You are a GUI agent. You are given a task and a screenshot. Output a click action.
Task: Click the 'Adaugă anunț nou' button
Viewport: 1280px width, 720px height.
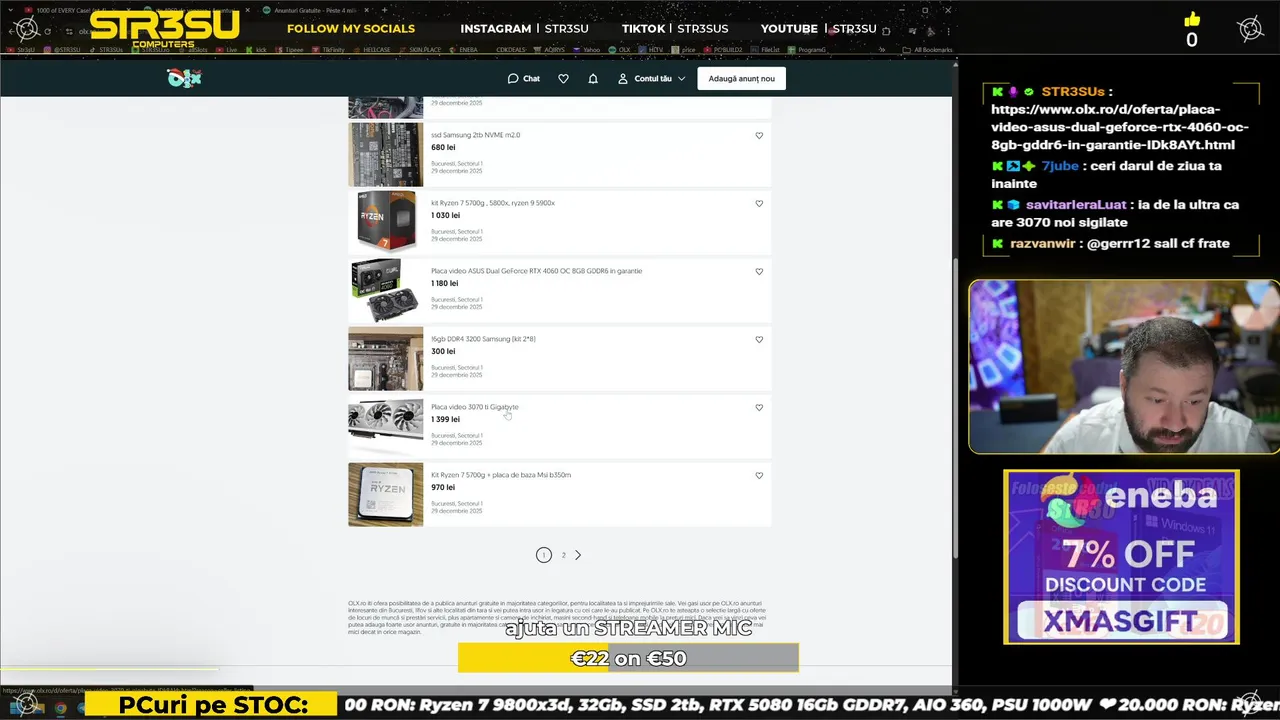click(741, 78)
